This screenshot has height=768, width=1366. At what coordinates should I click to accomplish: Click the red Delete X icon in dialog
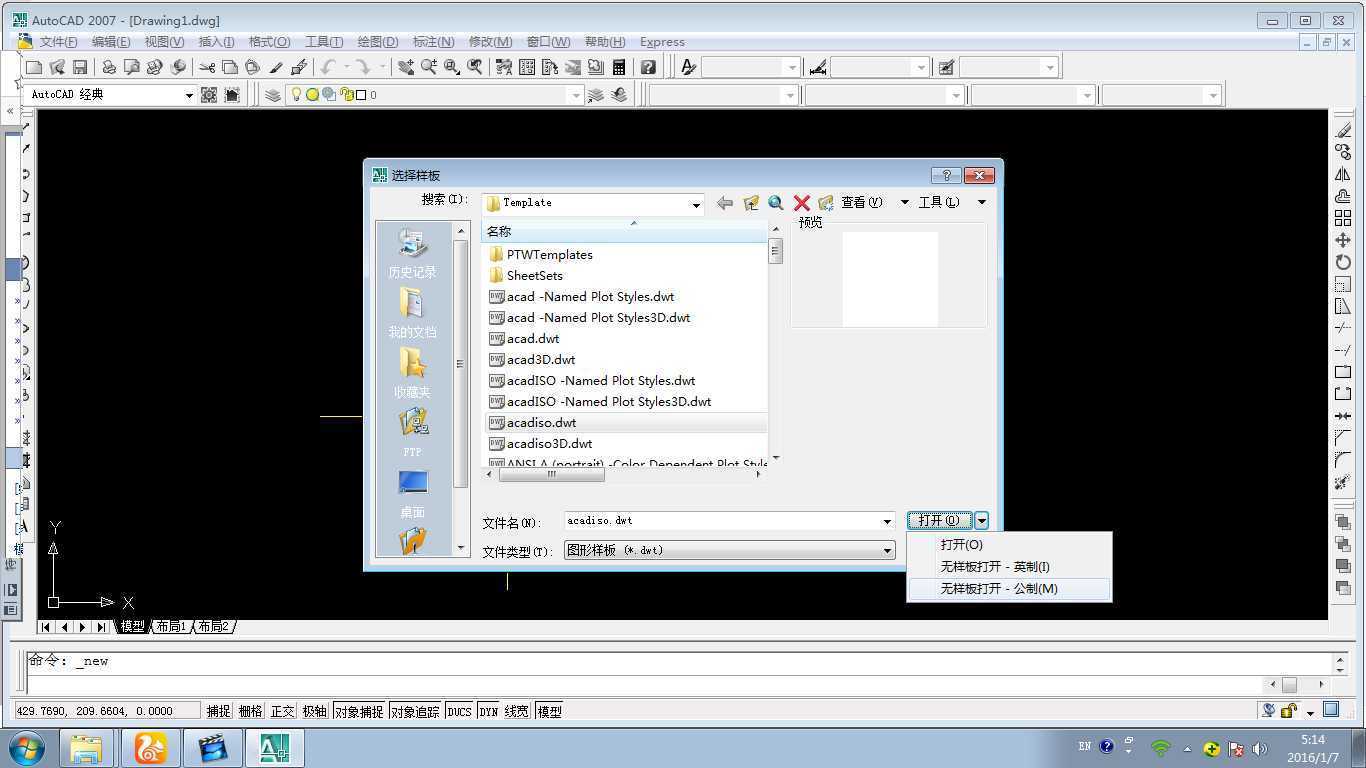[801, 202]
